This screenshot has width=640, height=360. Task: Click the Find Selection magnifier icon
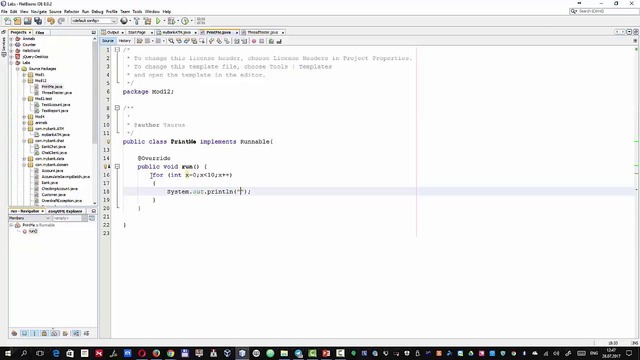171,41
